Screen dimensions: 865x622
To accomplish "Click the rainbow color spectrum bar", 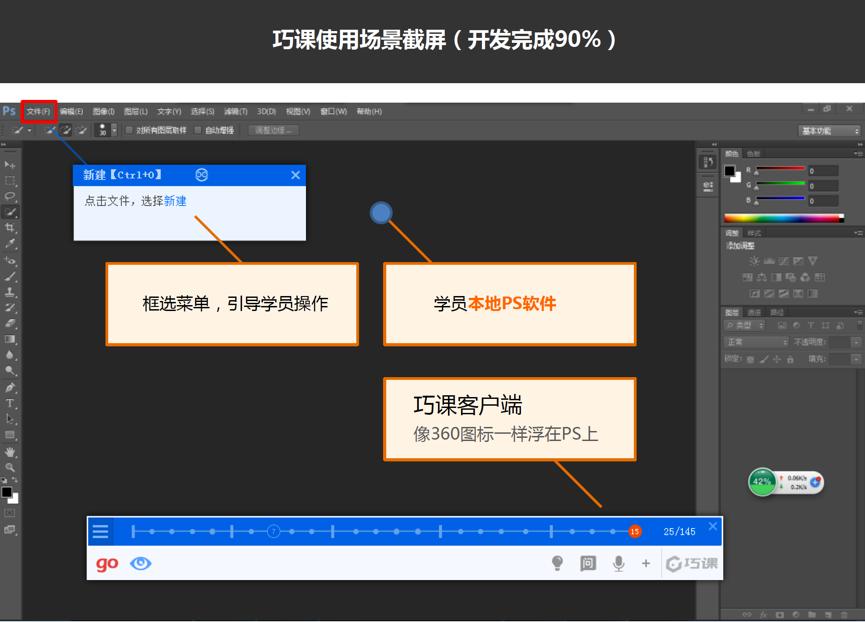I will click(x=789, y=218).
